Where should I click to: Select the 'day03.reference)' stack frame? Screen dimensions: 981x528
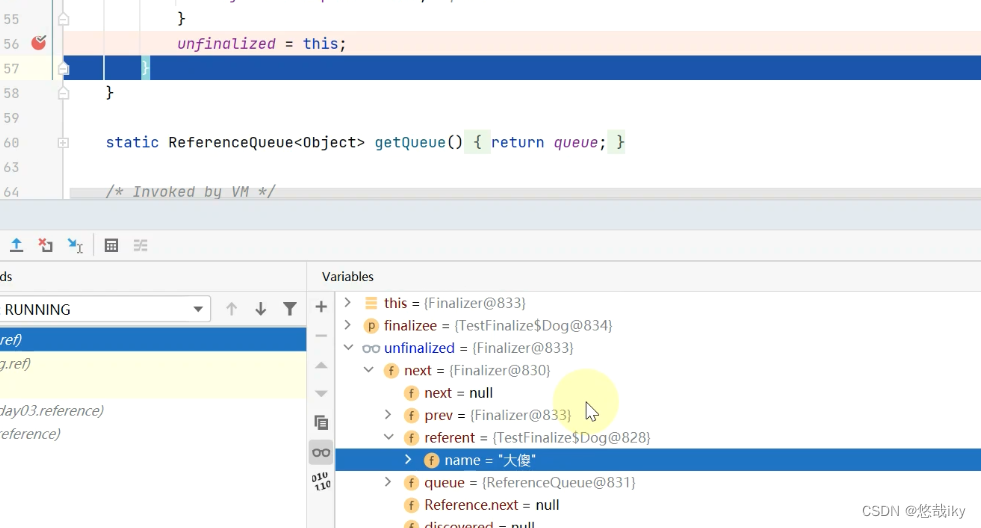tap(153, 410)
